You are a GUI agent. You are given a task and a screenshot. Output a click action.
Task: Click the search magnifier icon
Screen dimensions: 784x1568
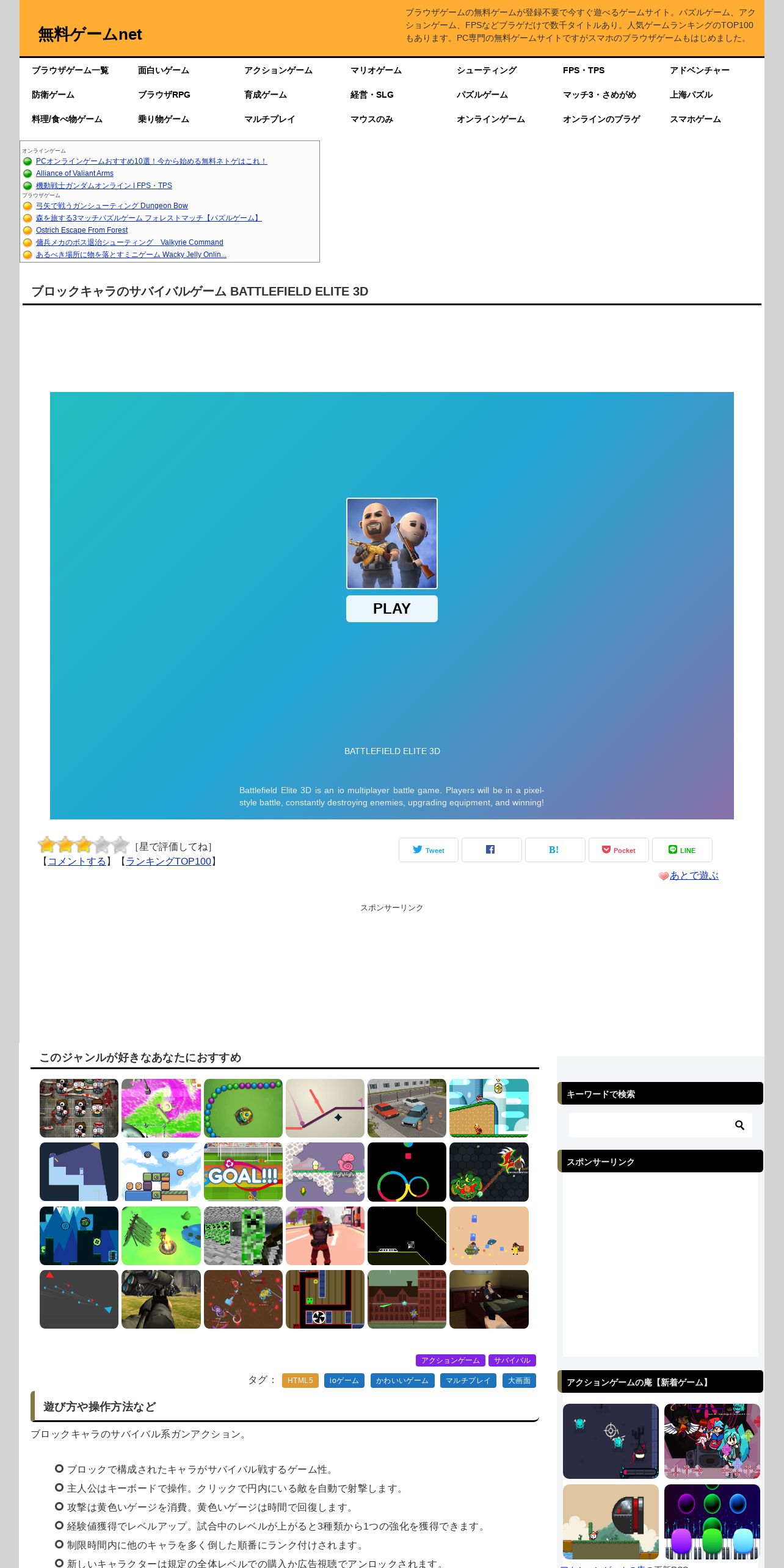[739, 1125]
